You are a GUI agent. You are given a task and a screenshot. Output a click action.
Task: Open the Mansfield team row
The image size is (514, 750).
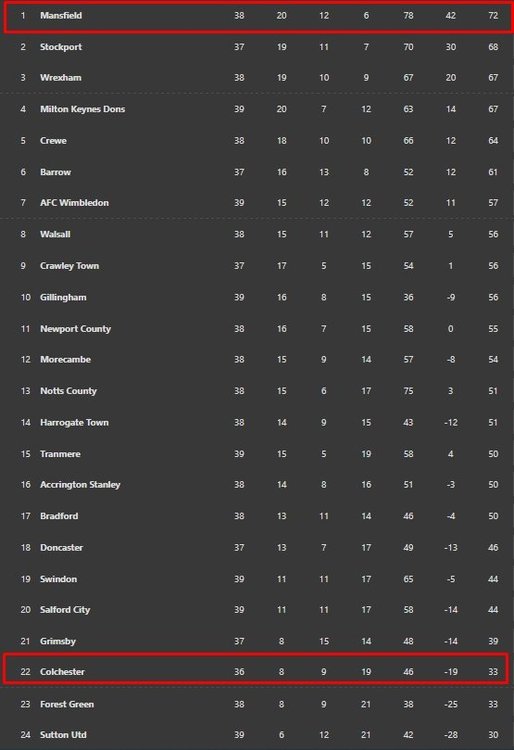point(257,16)
